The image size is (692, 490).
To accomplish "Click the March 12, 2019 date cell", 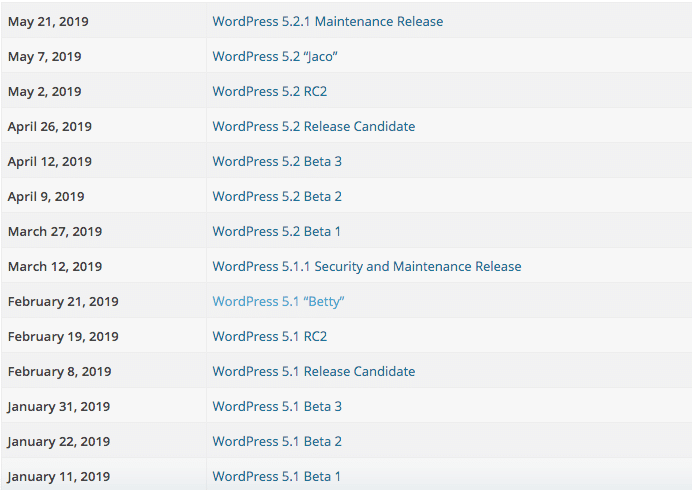I will [x=54, y=266].
